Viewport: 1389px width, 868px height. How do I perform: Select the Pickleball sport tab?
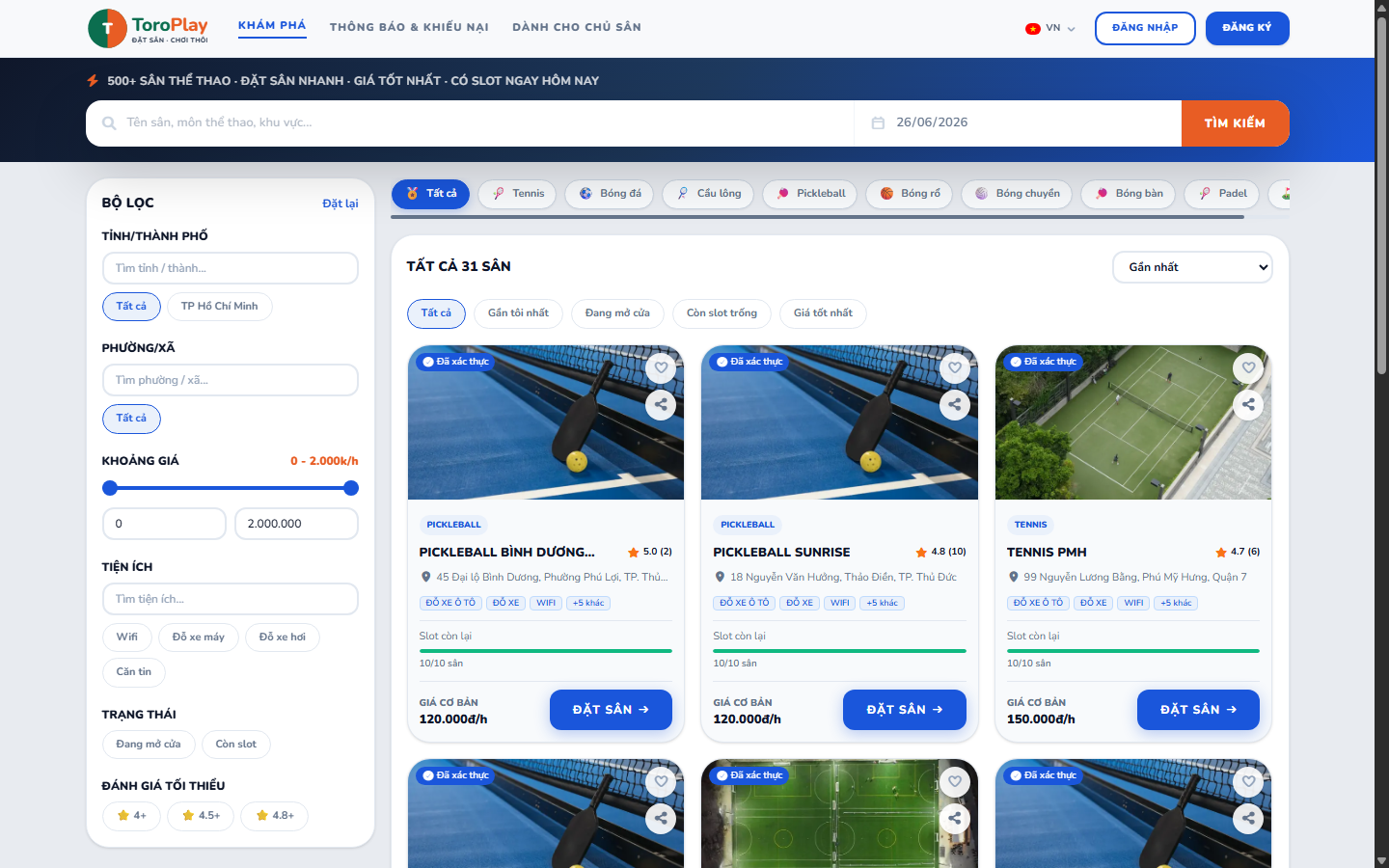click(x=810, y=194)
